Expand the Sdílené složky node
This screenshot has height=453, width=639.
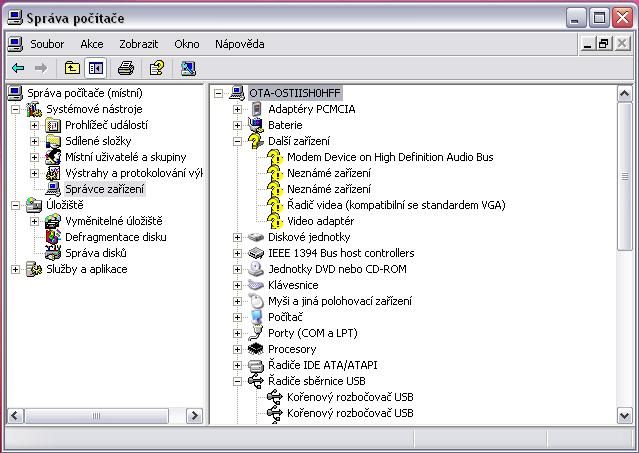pos(34,141)
